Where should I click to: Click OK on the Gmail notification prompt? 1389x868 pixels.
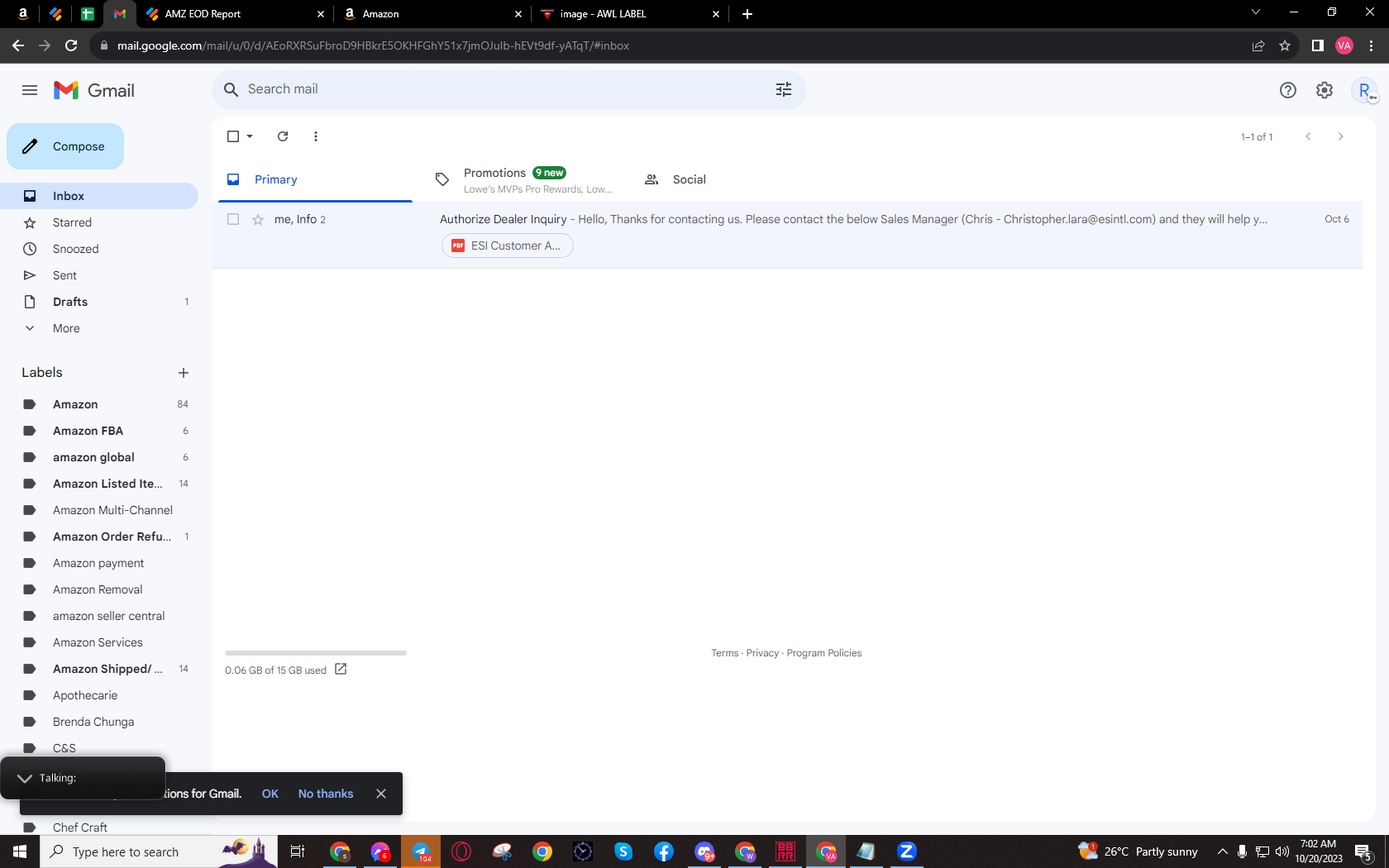[x=270, y=794]
